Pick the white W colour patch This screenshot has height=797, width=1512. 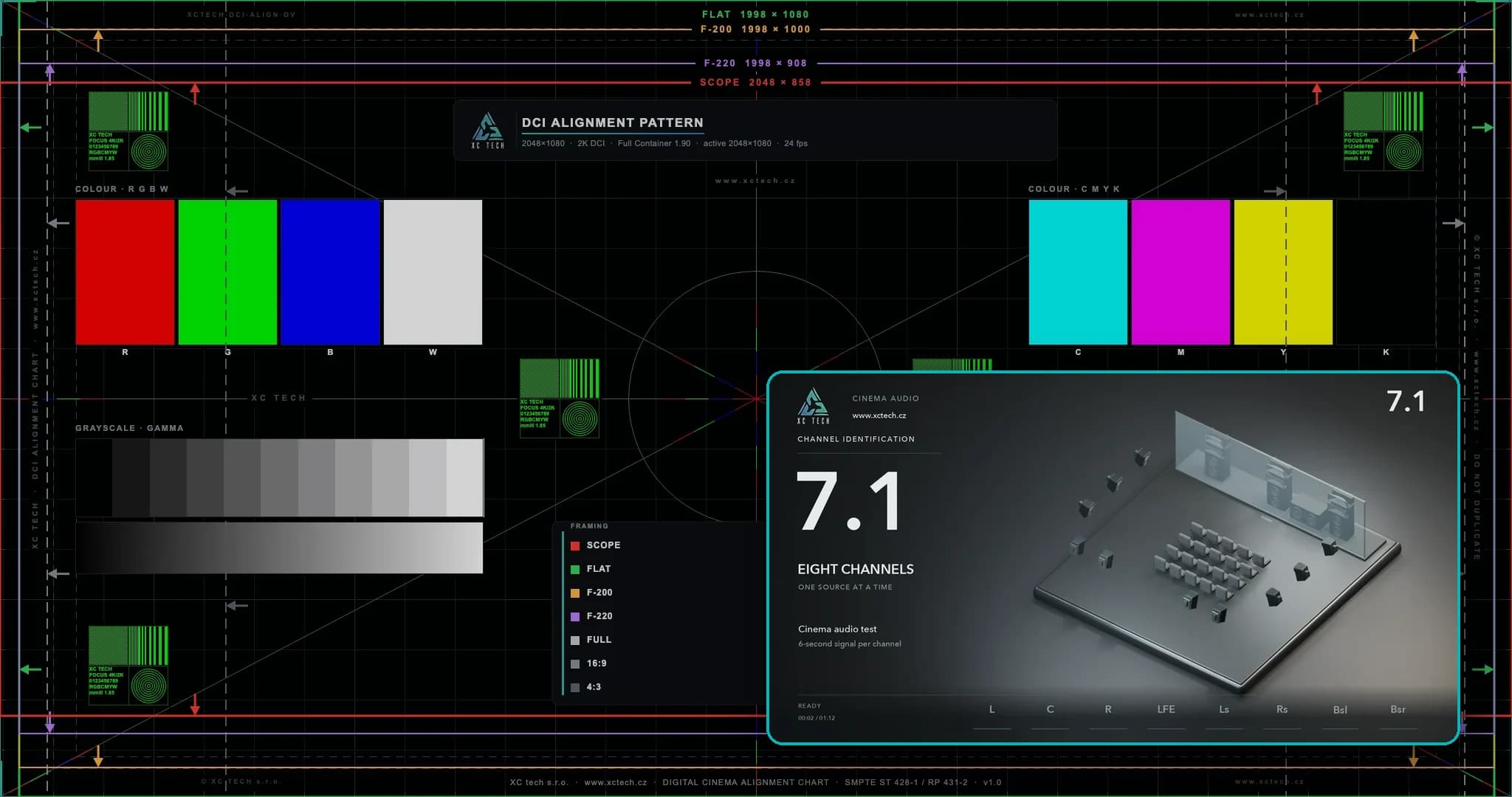point(433,272)
